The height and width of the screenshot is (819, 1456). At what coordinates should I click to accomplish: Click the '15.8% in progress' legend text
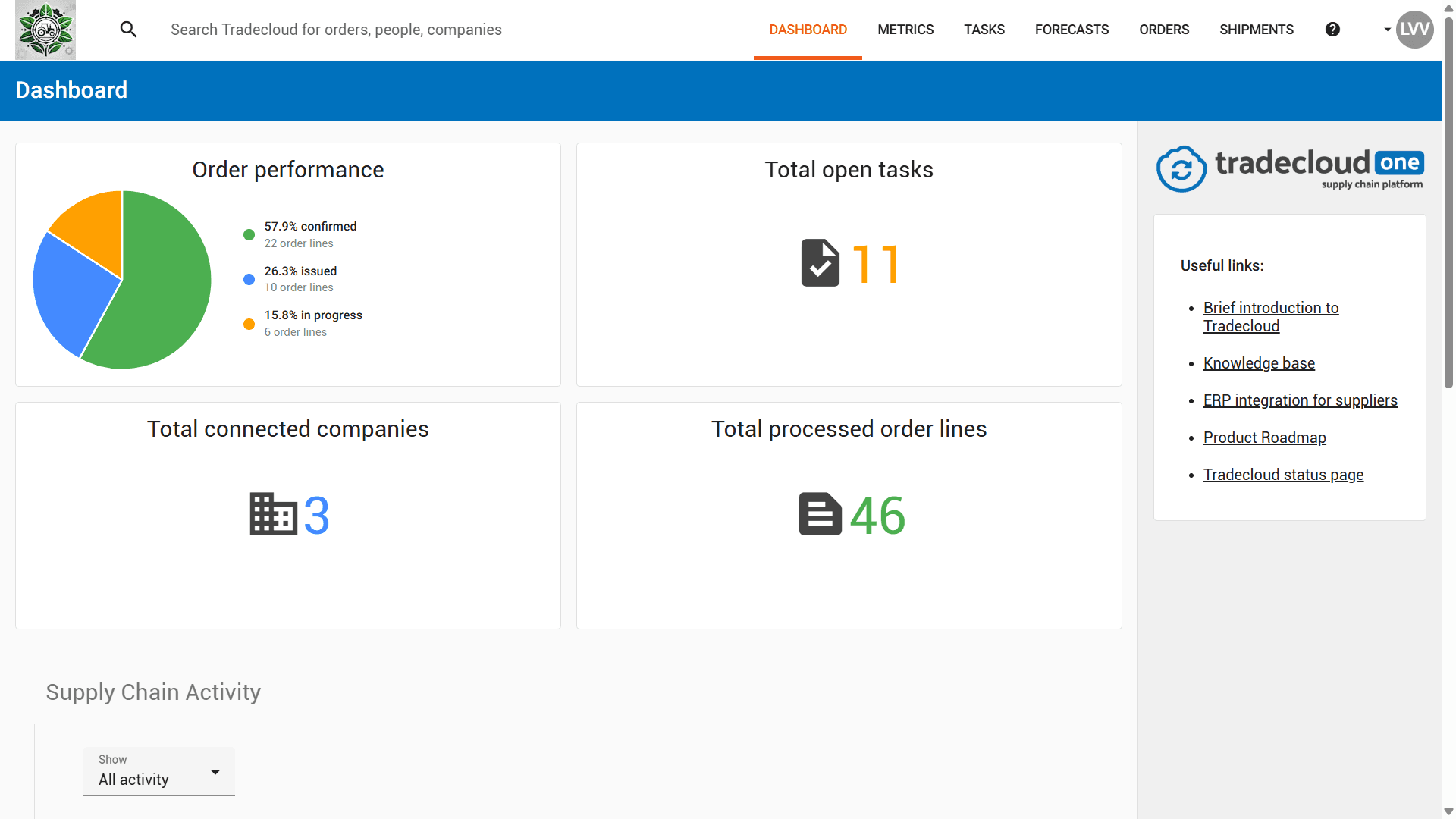pyautogui.click(x=313, y=315)
